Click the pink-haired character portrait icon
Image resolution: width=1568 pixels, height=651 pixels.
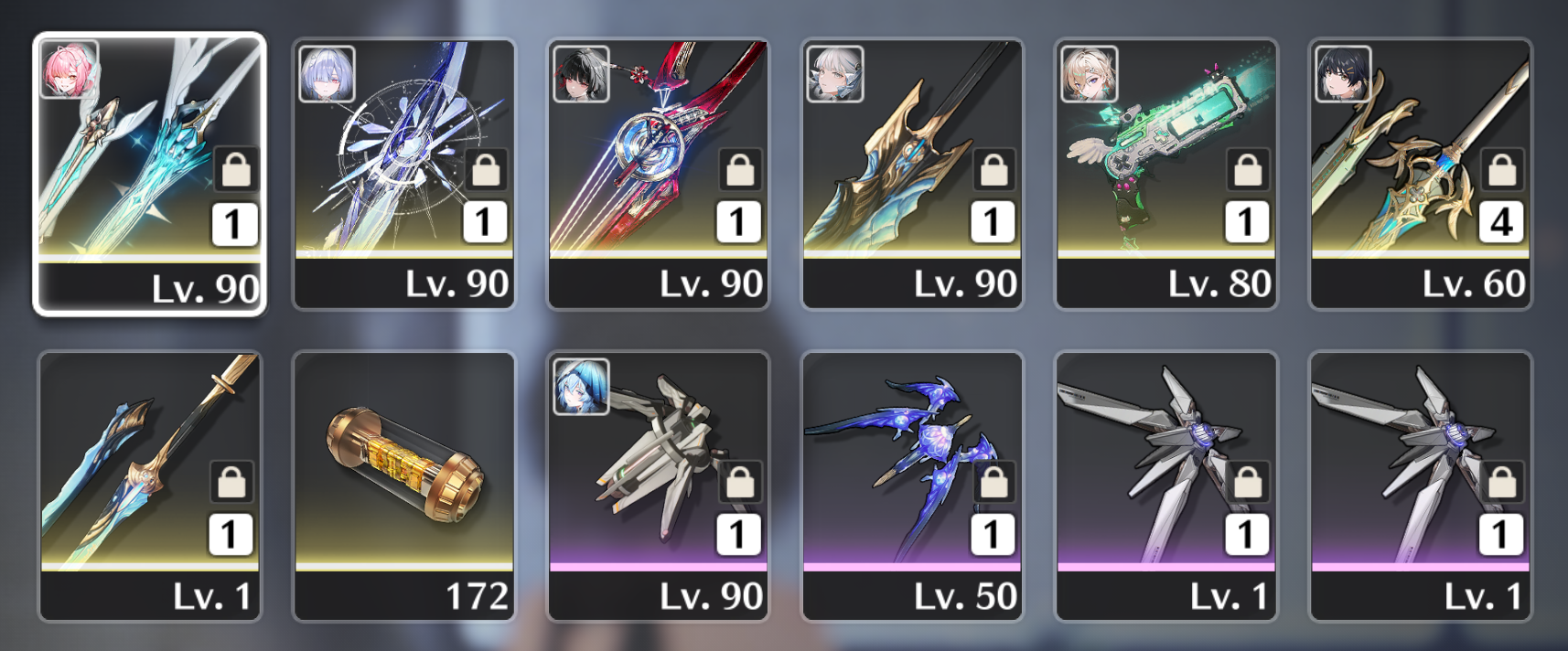(x=69, y=69)
